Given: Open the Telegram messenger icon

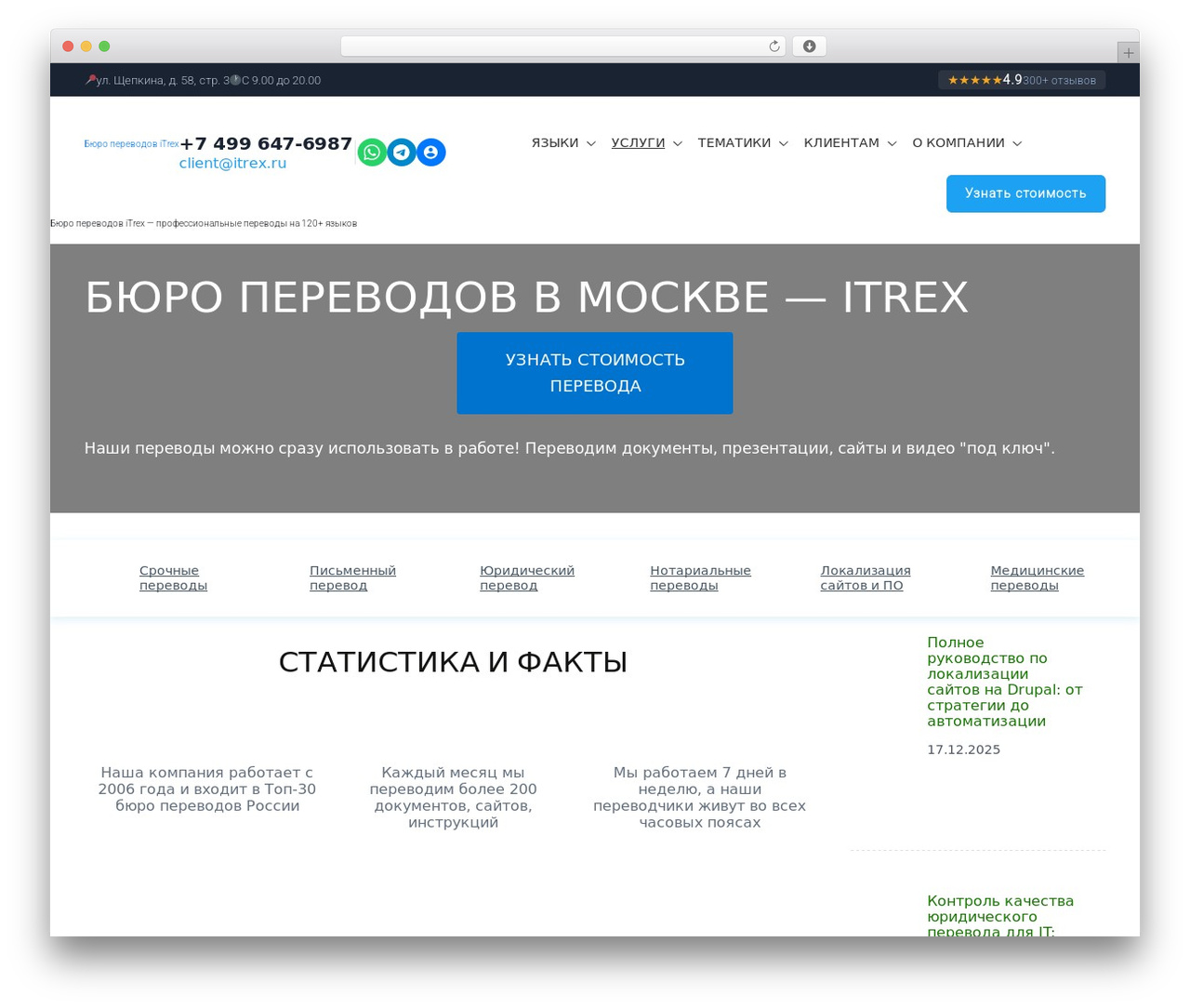Looking at the screenshot, I should pyautogui.click(x=402, y=153).
